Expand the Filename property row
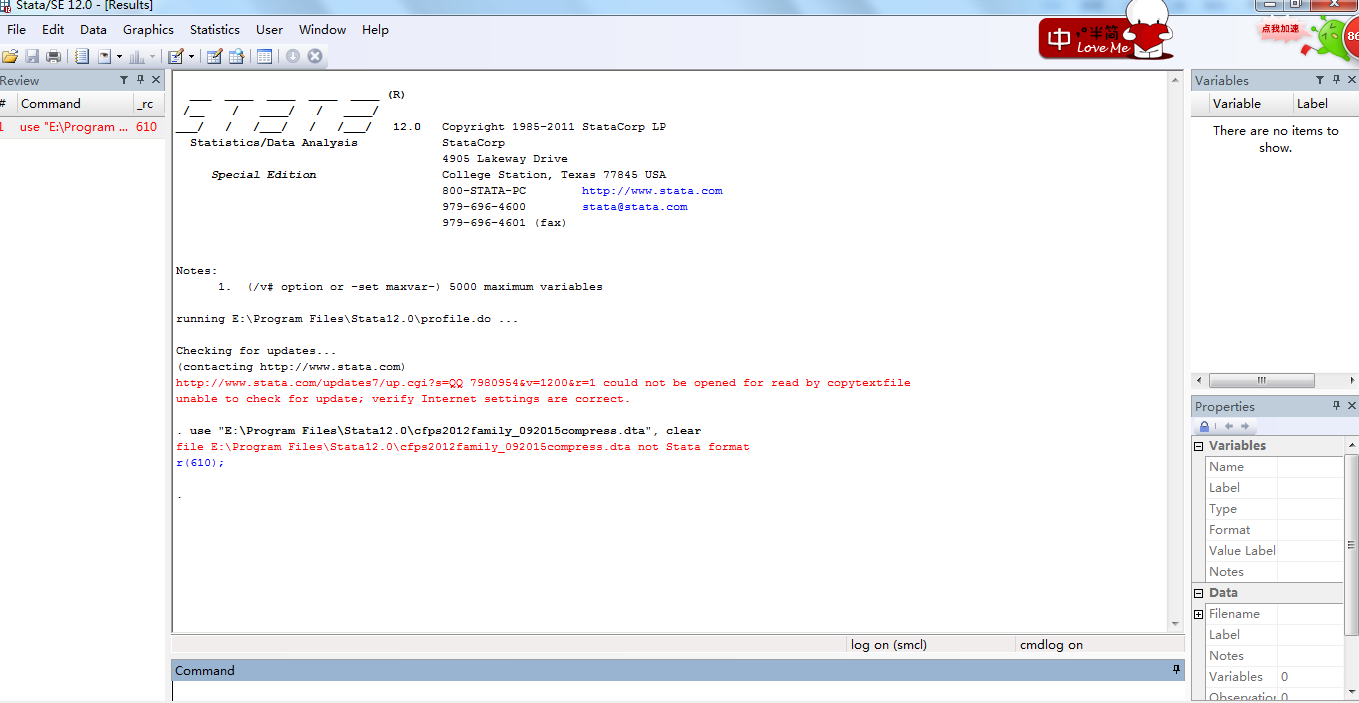1359x703 pixels. [x=1199, y=614]
